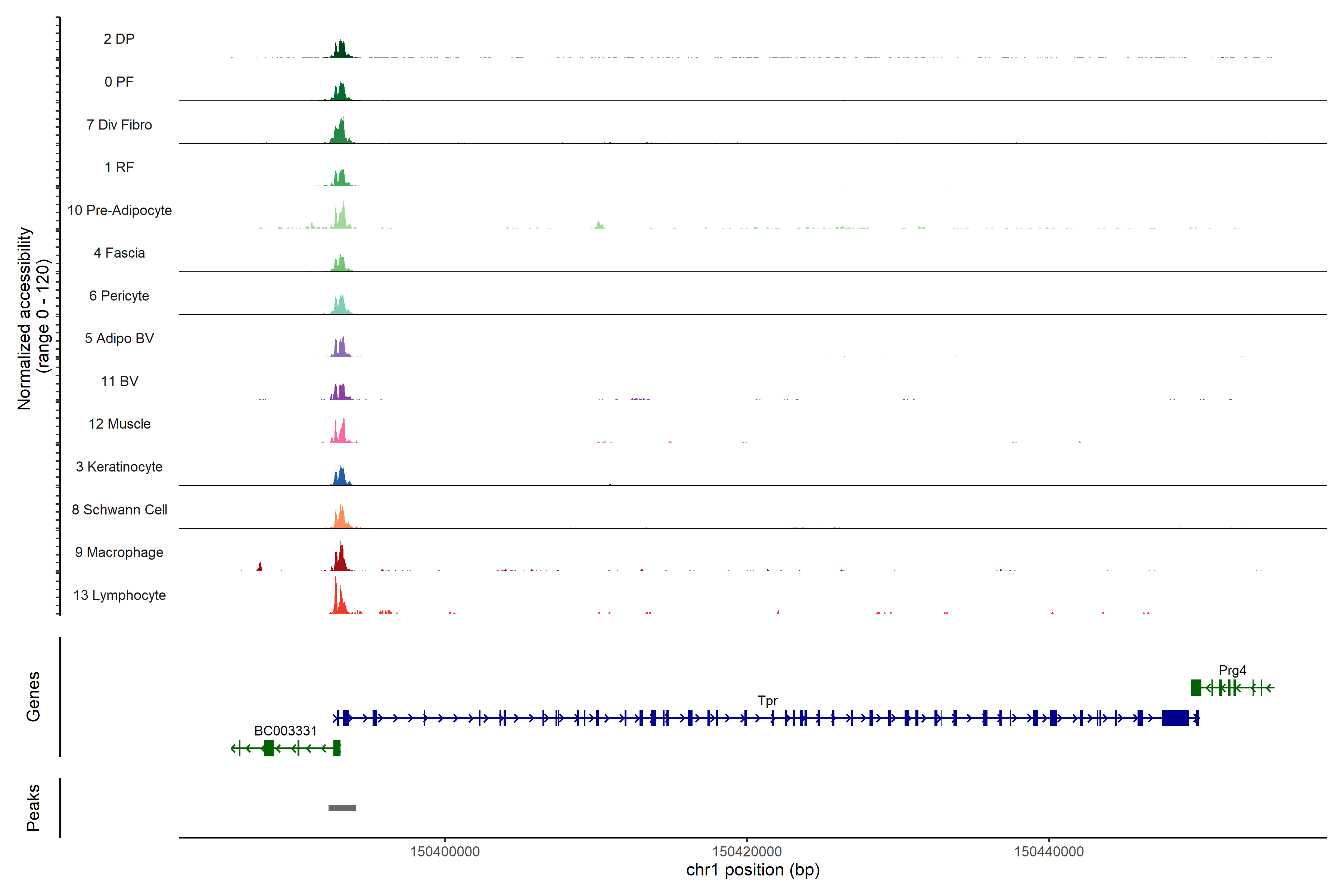This screenshot has height=896, width=1344.
Task: Click the green Prg4 exon block
Action: pyautogui.click(x=1195, y=687)
